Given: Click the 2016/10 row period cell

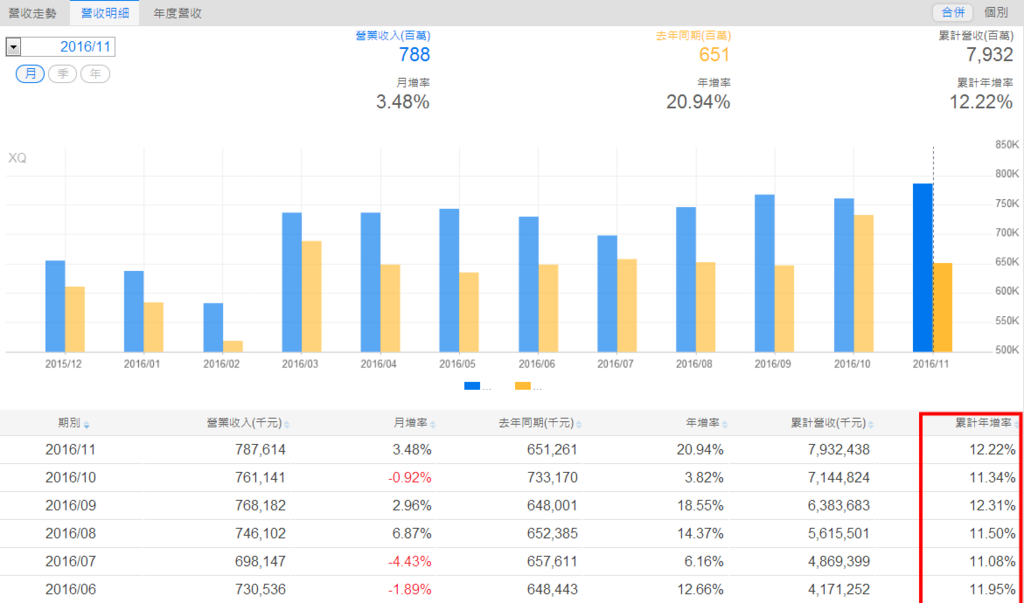Looking at the screenshot, I should 71,478.
